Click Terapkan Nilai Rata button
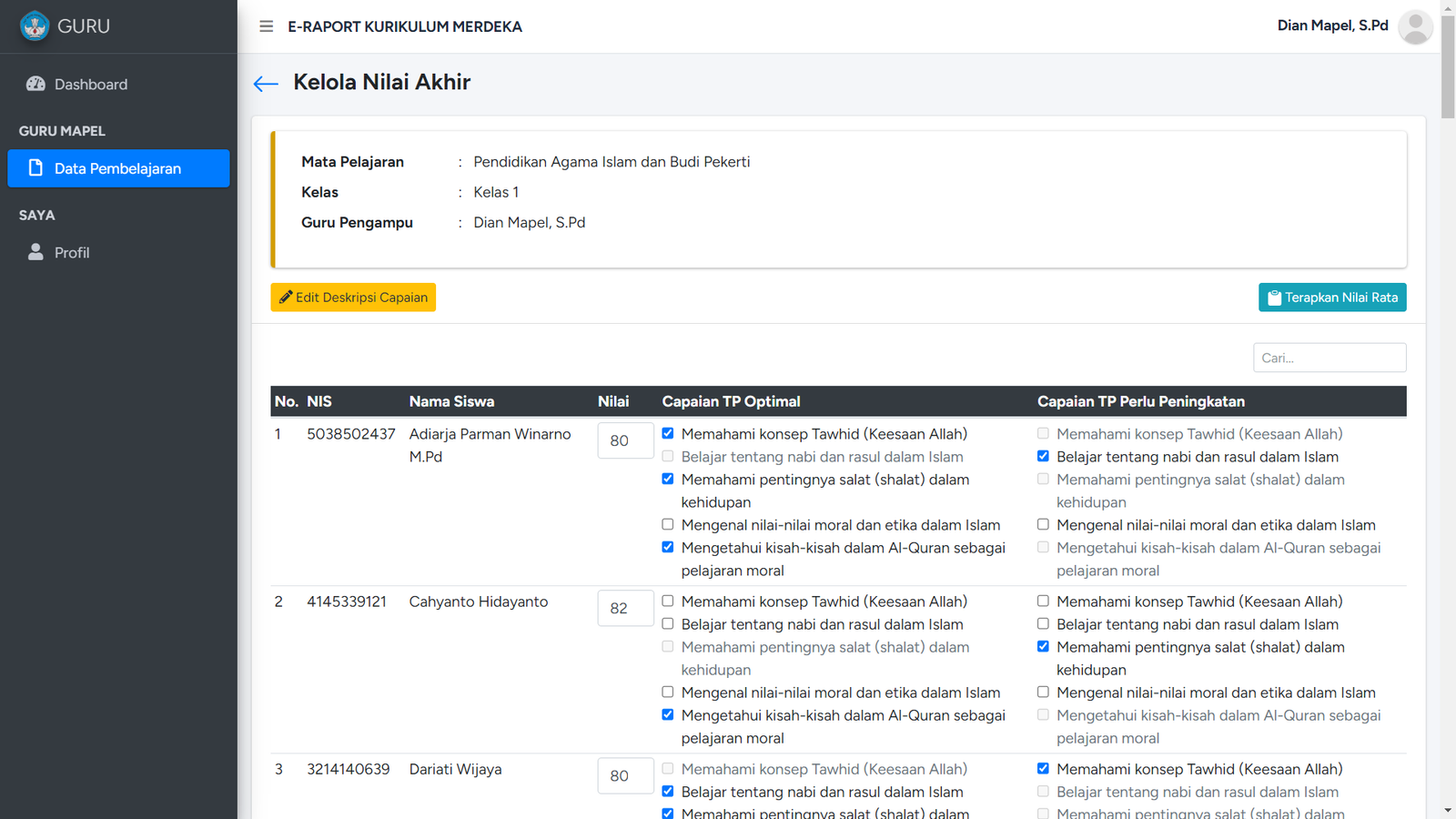The height and width of the screenshot is (819, 1456). tap(1331, 298)
